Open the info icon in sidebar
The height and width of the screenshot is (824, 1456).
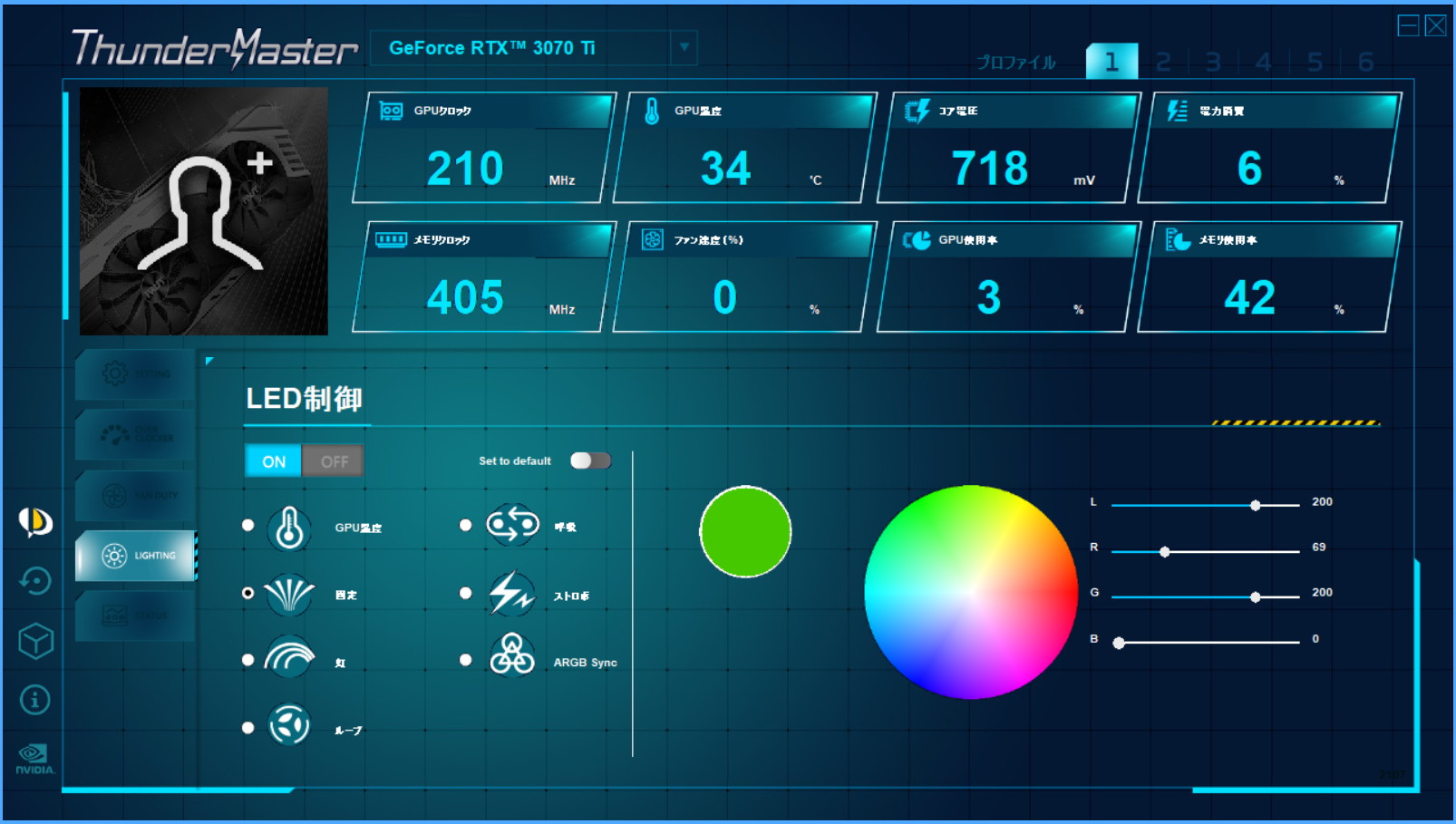(35, 700)
